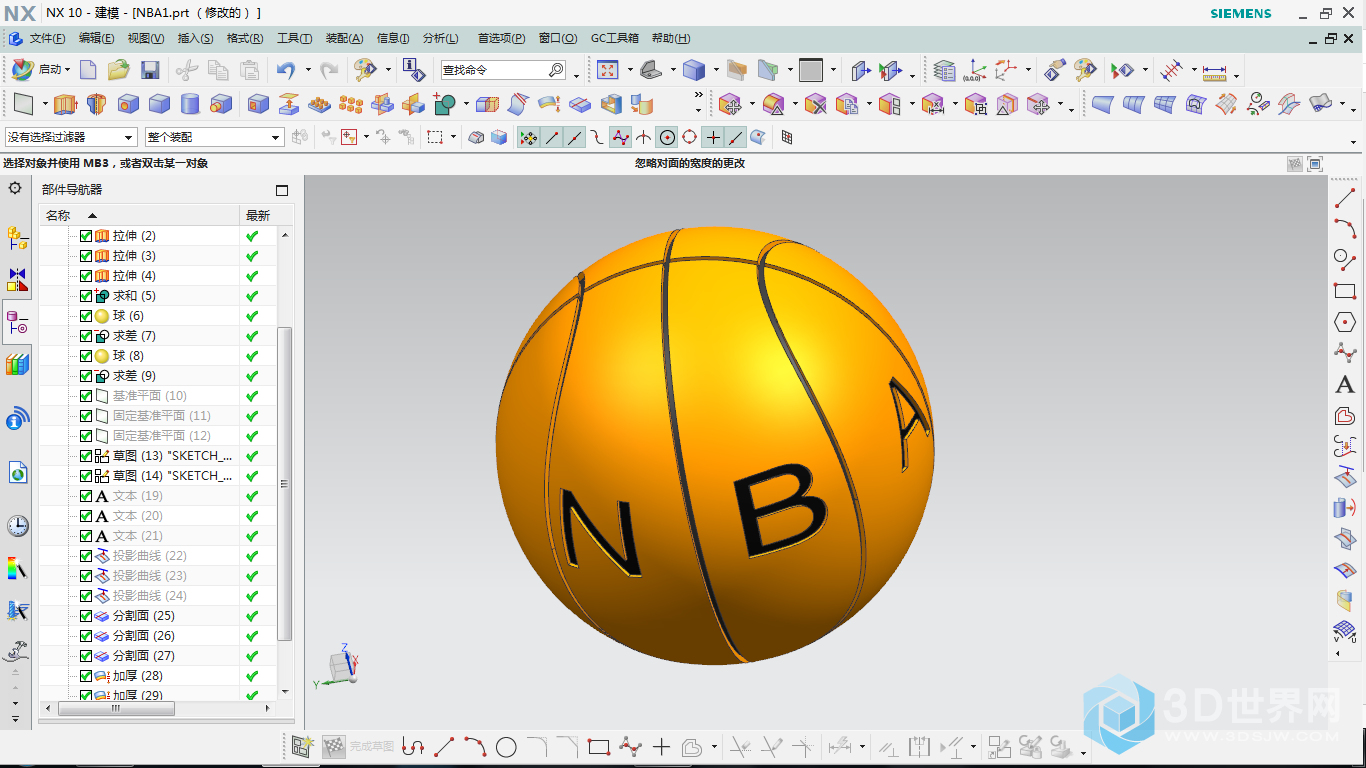Select the Text 'A' curve tool
This screenshot has height=768, width=1366.
point(1345,384)
